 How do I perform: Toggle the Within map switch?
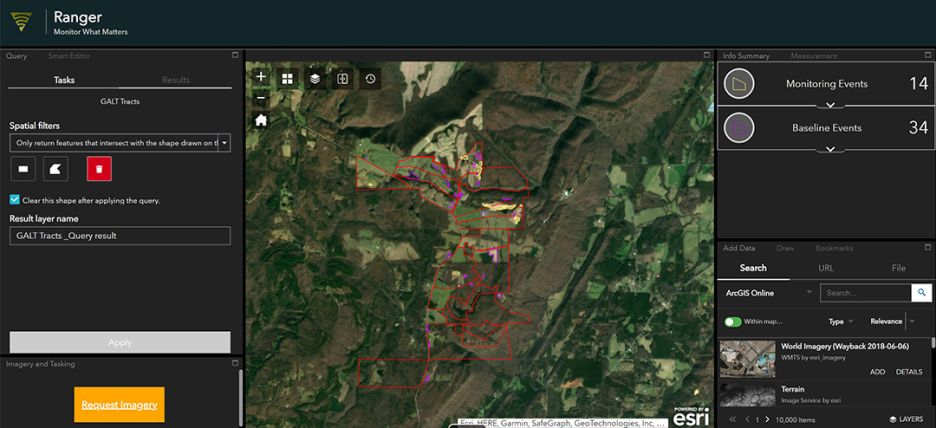click(733, 322)
